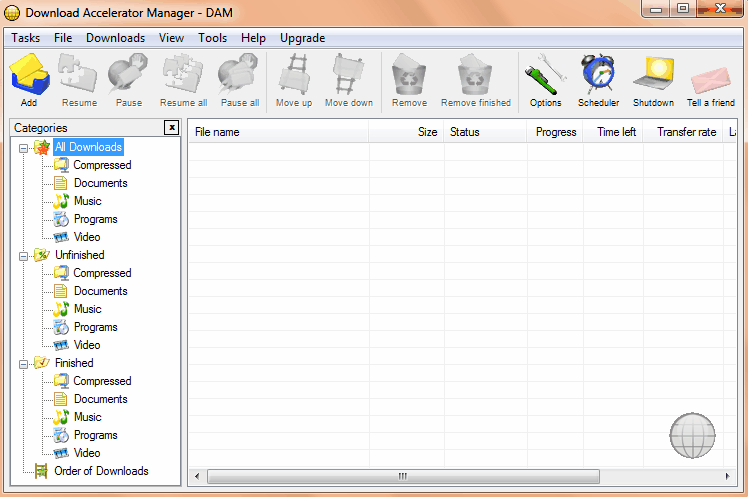
Task: Select Order of Downloads category
Action: click(101, 471)
